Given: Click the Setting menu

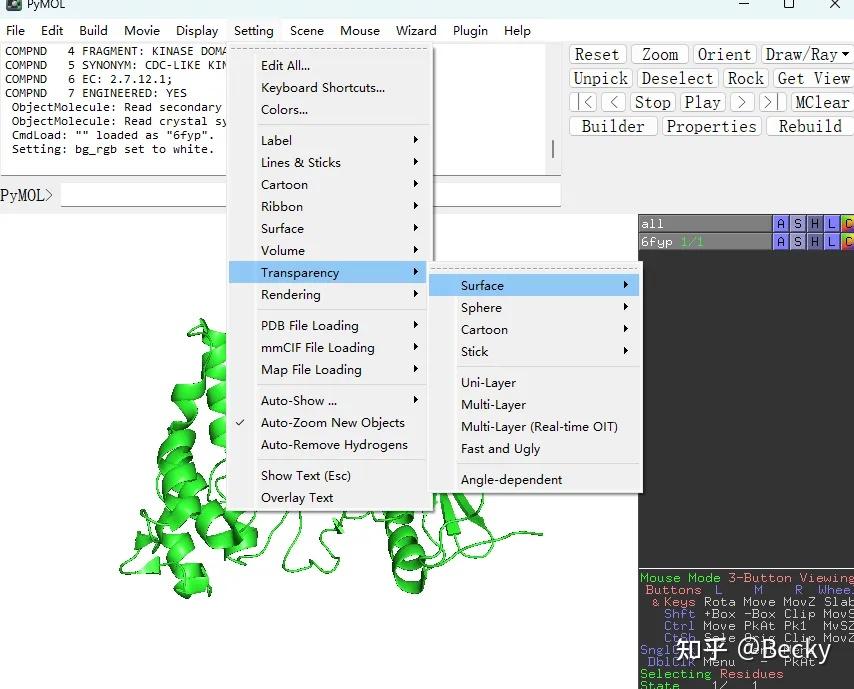Looking at the screenshot, I should click(x=253, y=31).
